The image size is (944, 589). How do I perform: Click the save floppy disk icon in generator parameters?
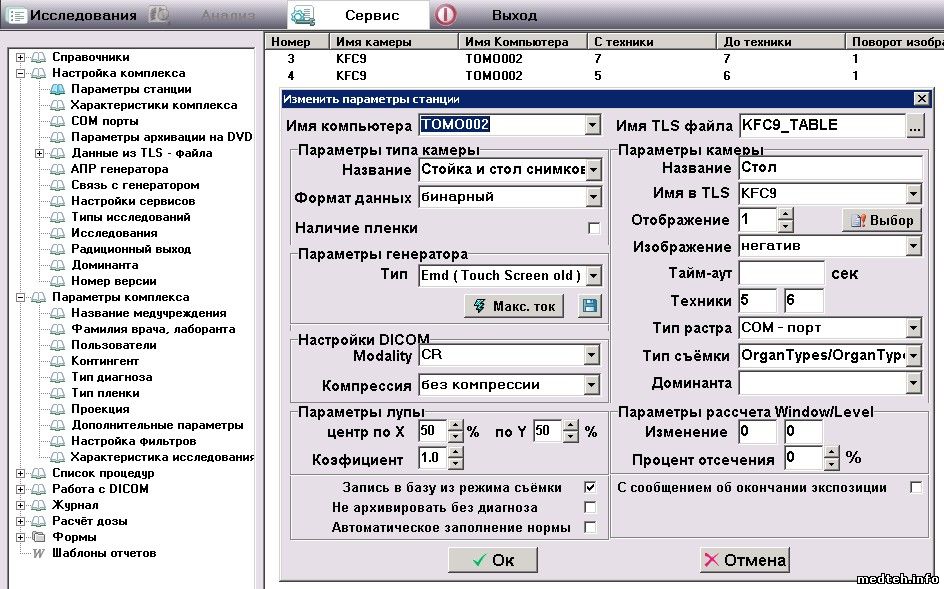[589, 306]
